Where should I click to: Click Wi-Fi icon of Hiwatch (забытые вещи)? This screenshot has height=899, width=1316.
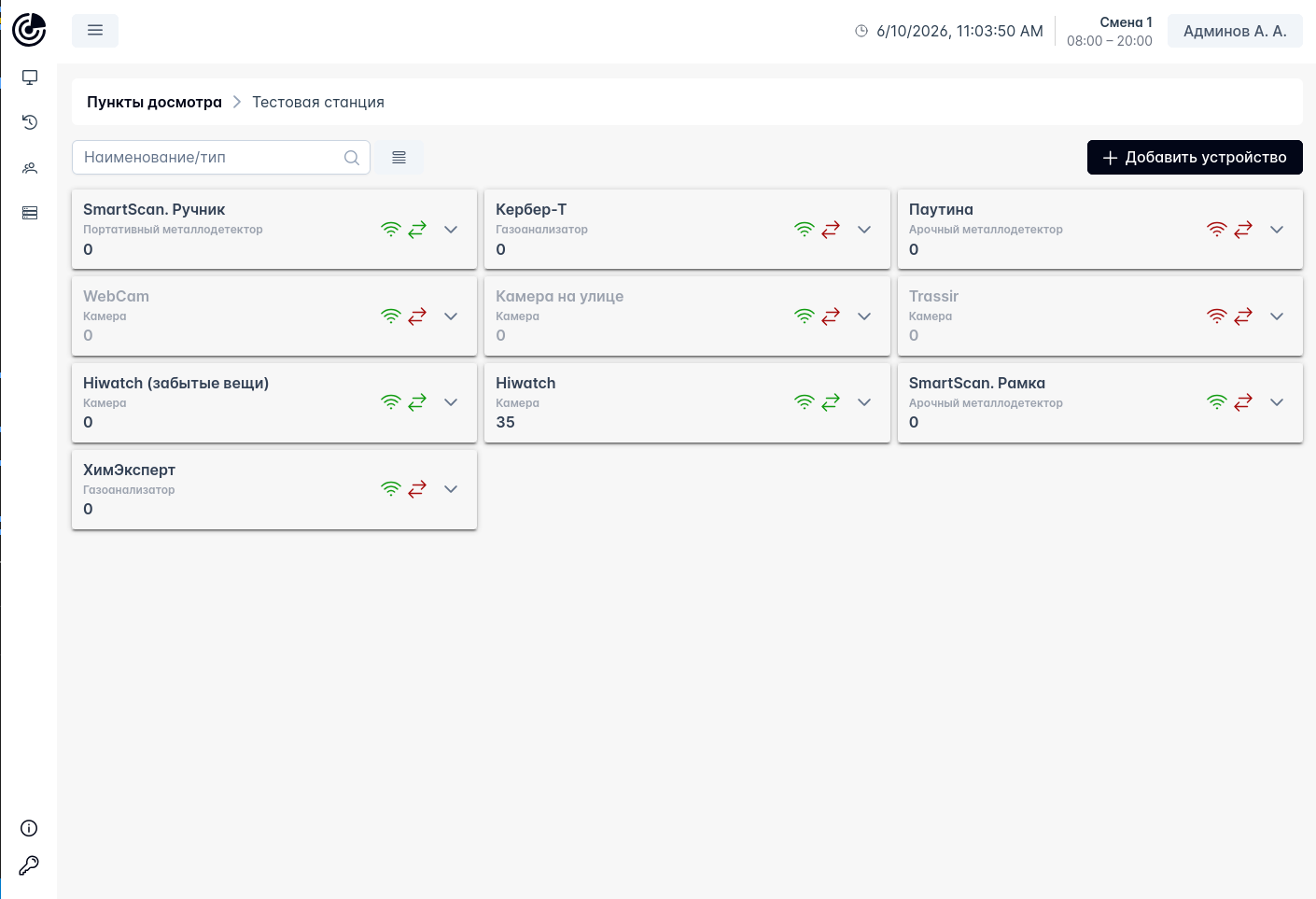pyautogui.click(x=391, y=402)
